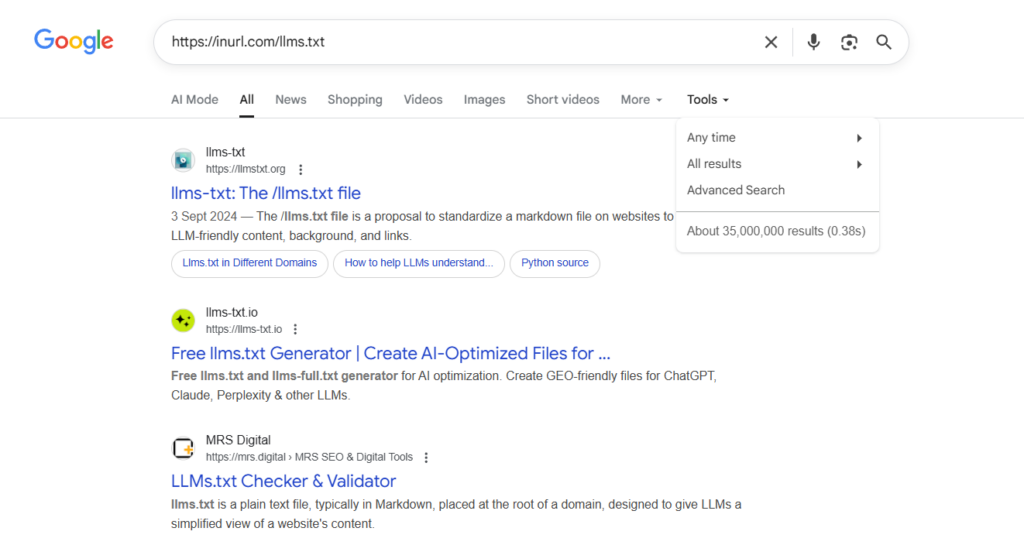Click the magnifying glass search button
Viewport: 1024px width, 545px height.
pos(884,42)
